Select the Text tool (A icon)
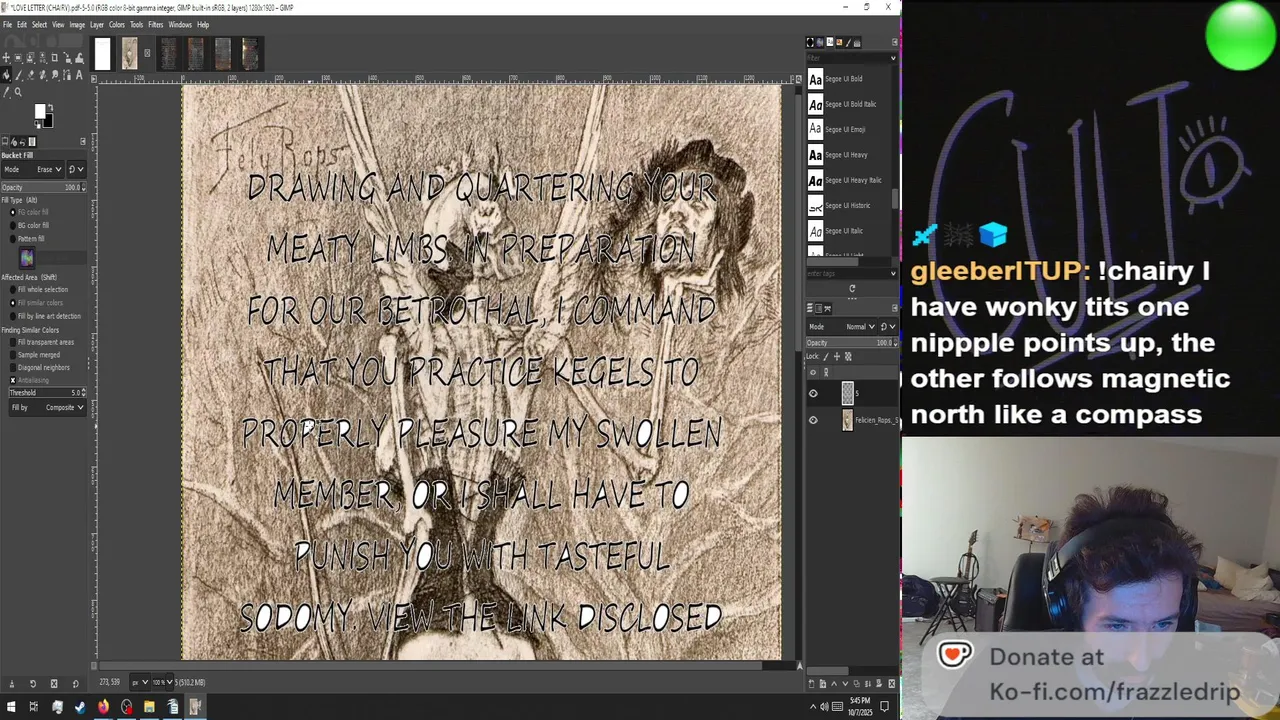The height and width of the screenshot is (720, 1280). pyautogui.click(x=79, y=74)
